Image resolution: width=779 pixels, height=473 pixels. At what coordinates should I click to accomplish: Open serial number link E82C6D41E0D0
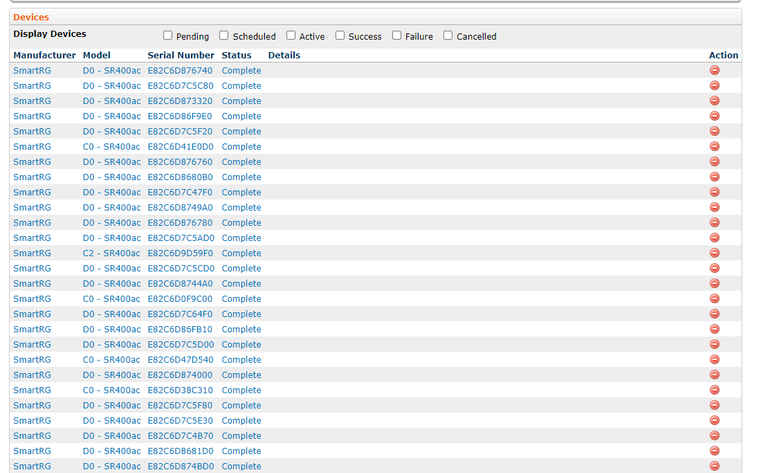[x=180, y=147]
